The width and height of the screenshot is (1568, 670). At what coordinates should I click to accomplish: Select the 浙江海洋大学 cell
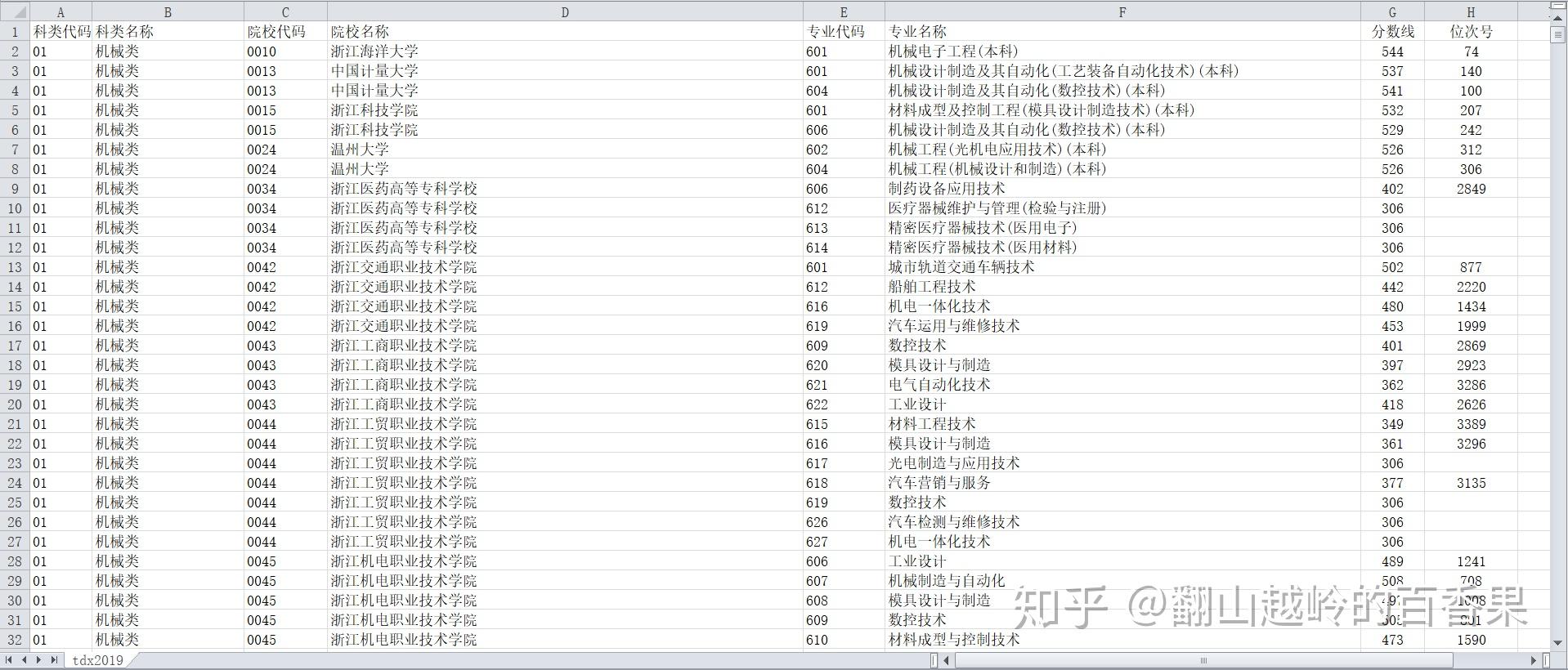click(565, 51)
